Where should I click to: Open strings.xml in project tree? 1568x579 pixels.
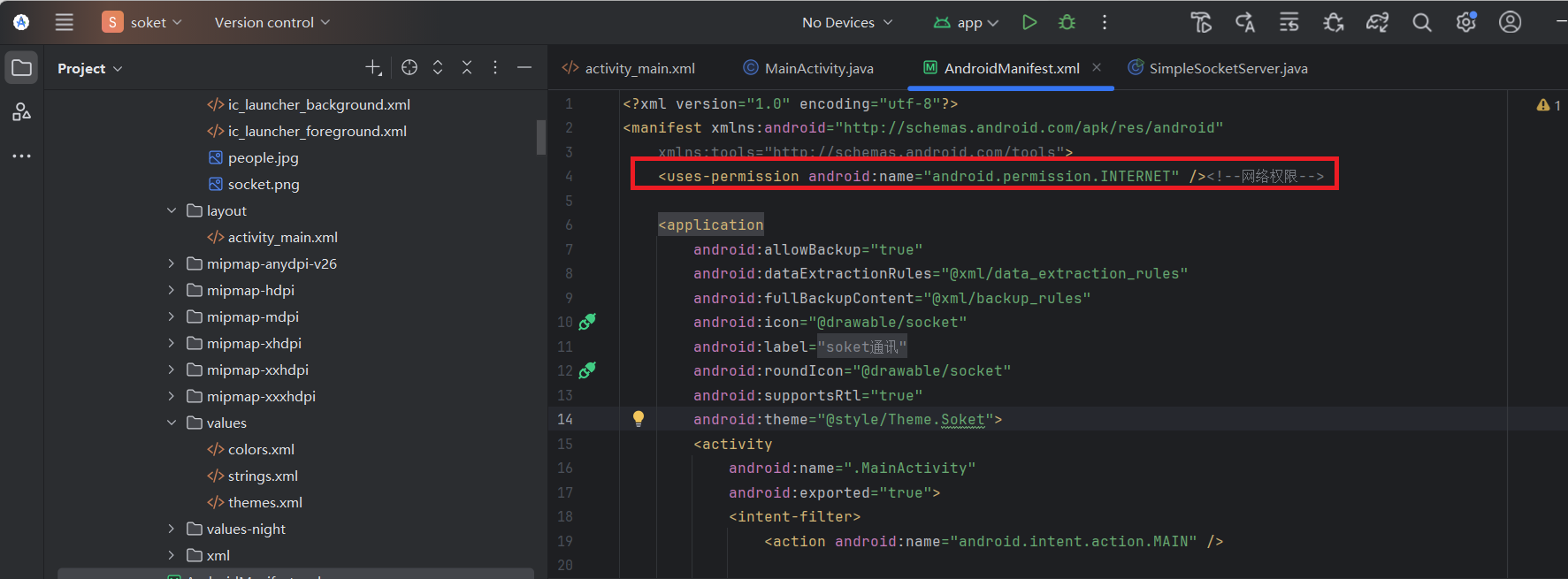253,476
